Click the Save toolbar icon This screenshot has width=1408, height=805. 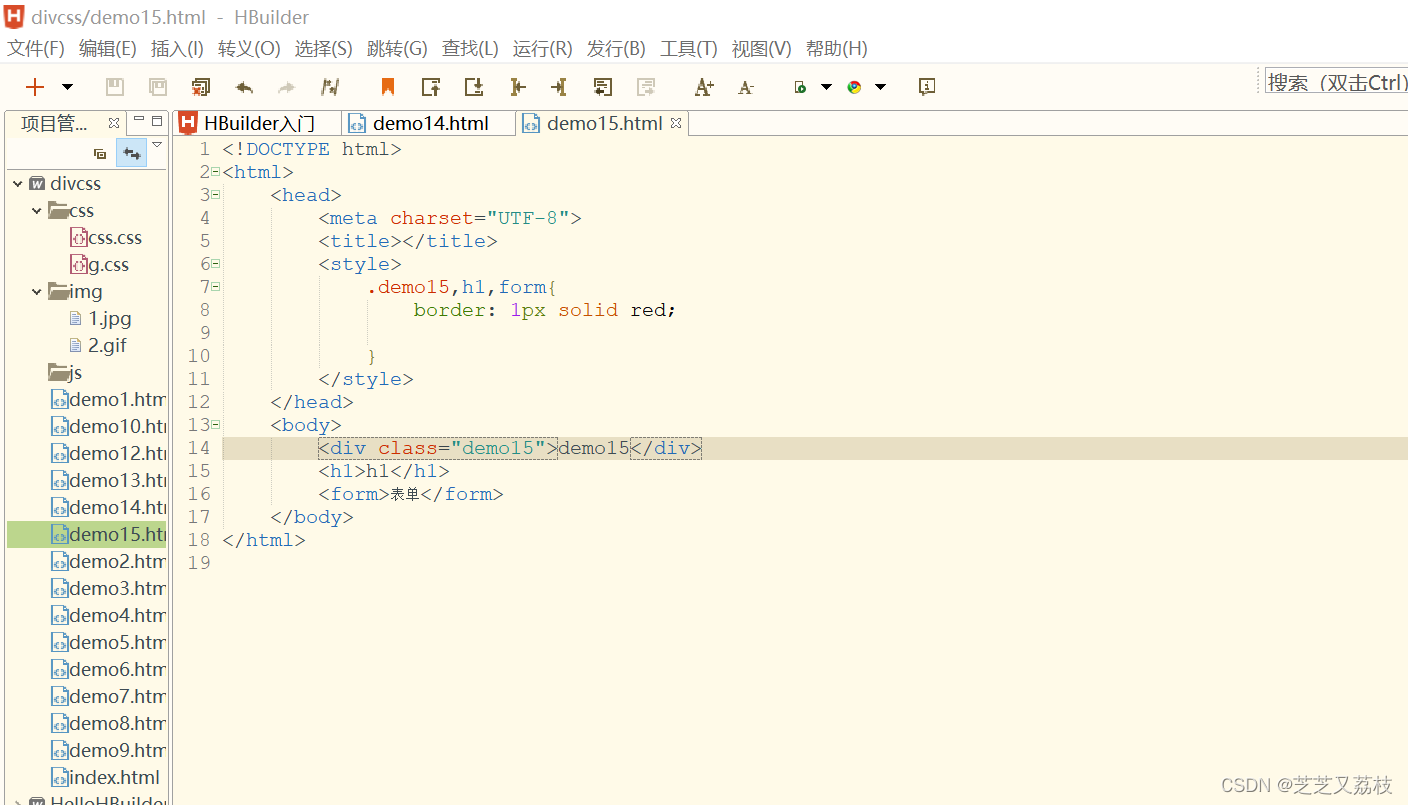click(115, 87)
